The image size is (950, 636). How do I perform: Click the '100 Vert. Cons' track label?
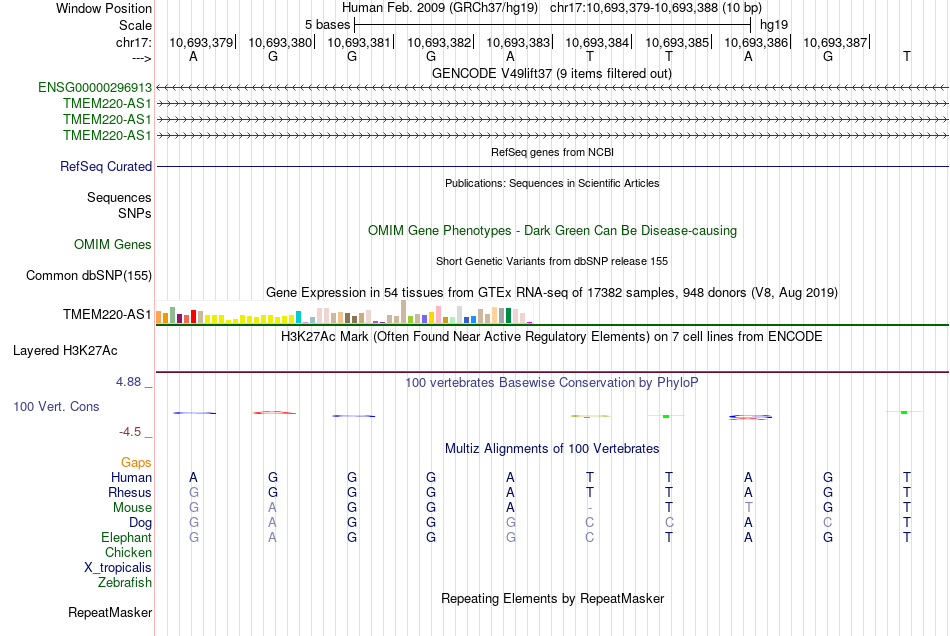(x=56, y=406)
